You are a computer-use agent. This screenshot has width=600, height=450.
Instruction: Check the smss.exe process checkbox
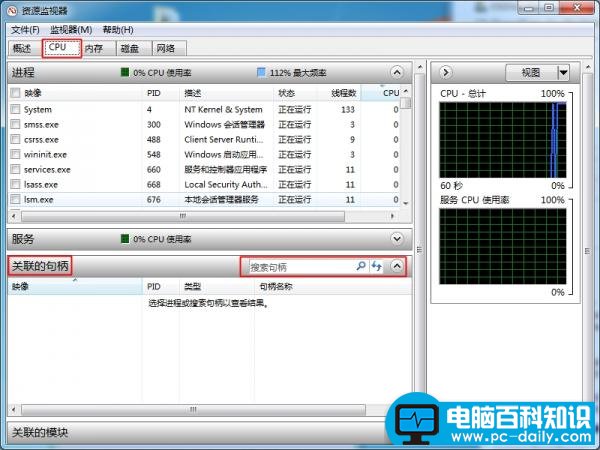coord(15,124)
